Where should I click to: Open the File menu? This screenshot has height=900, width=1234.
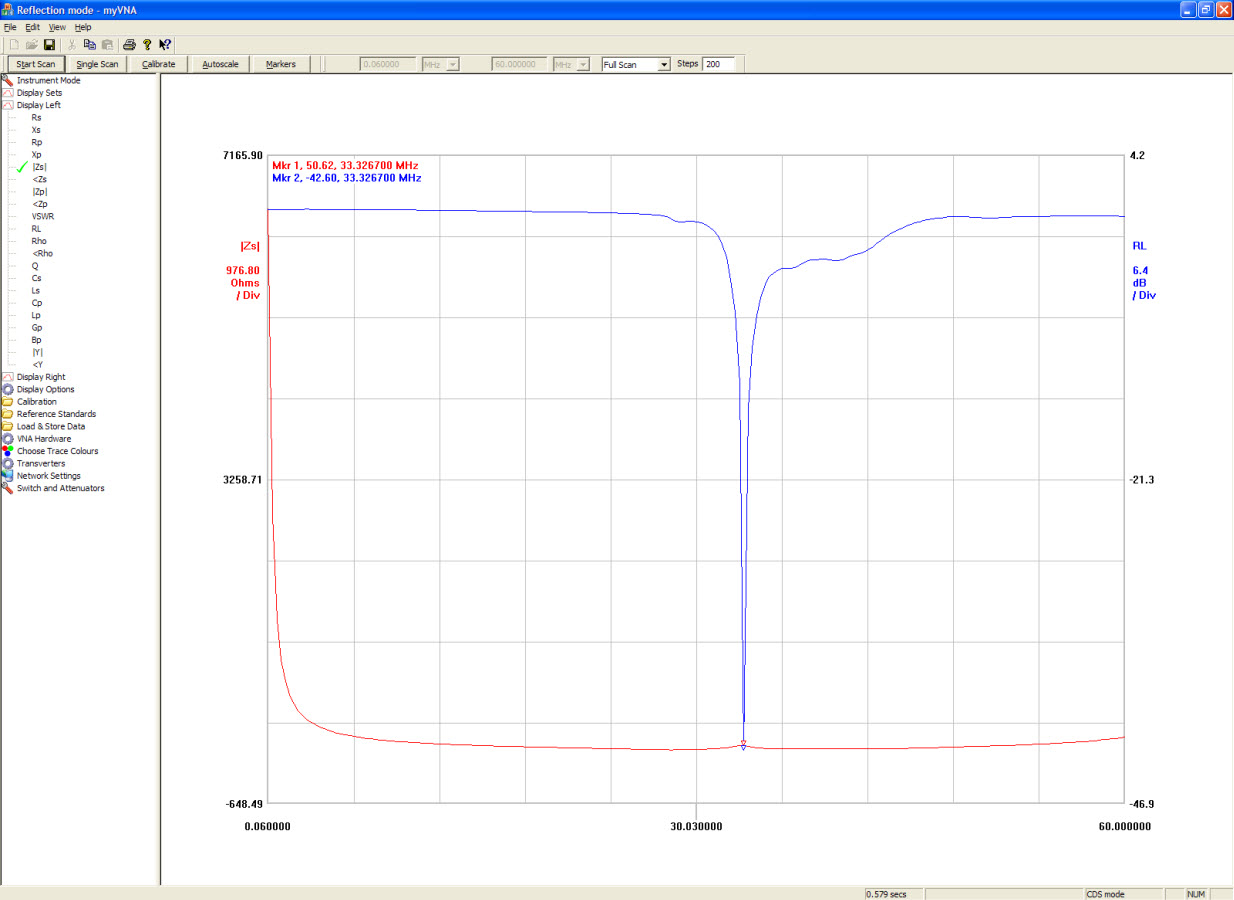pyautogui.click(x=10, y=27)
